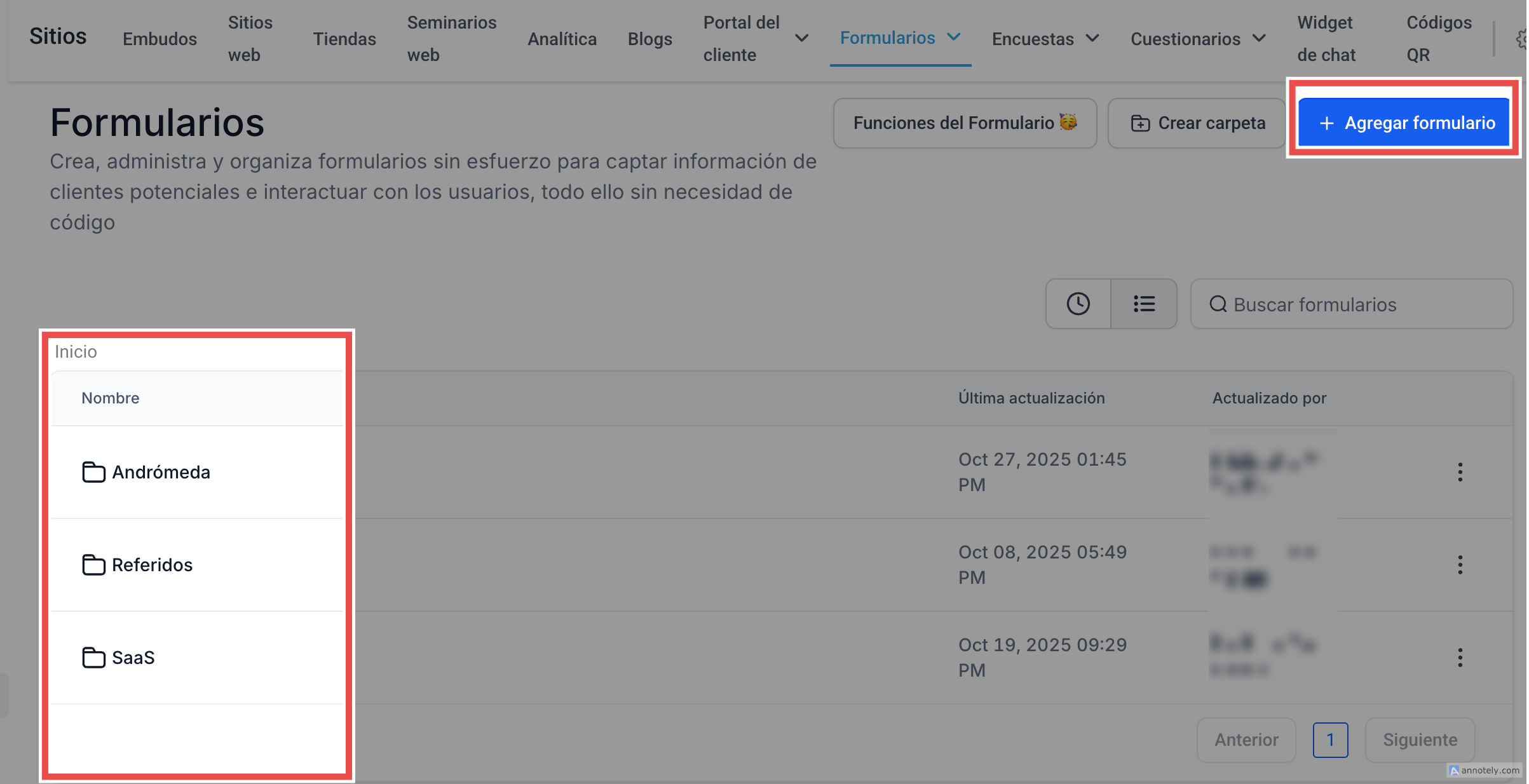Open Funciones del Formulario
The width and height of the screenshot is (1529, 784).
[x=964, y=123]
